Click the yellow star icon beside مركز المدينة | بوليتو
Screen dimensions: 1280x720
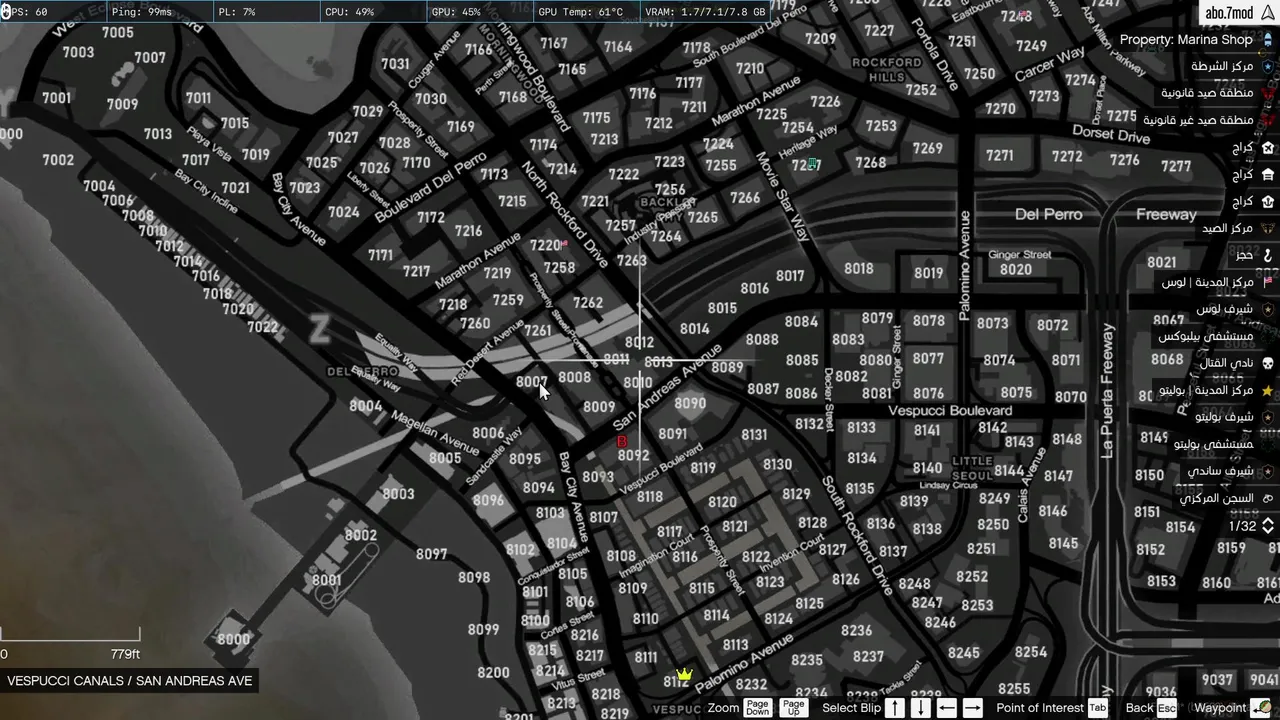tap(1268, 390)
